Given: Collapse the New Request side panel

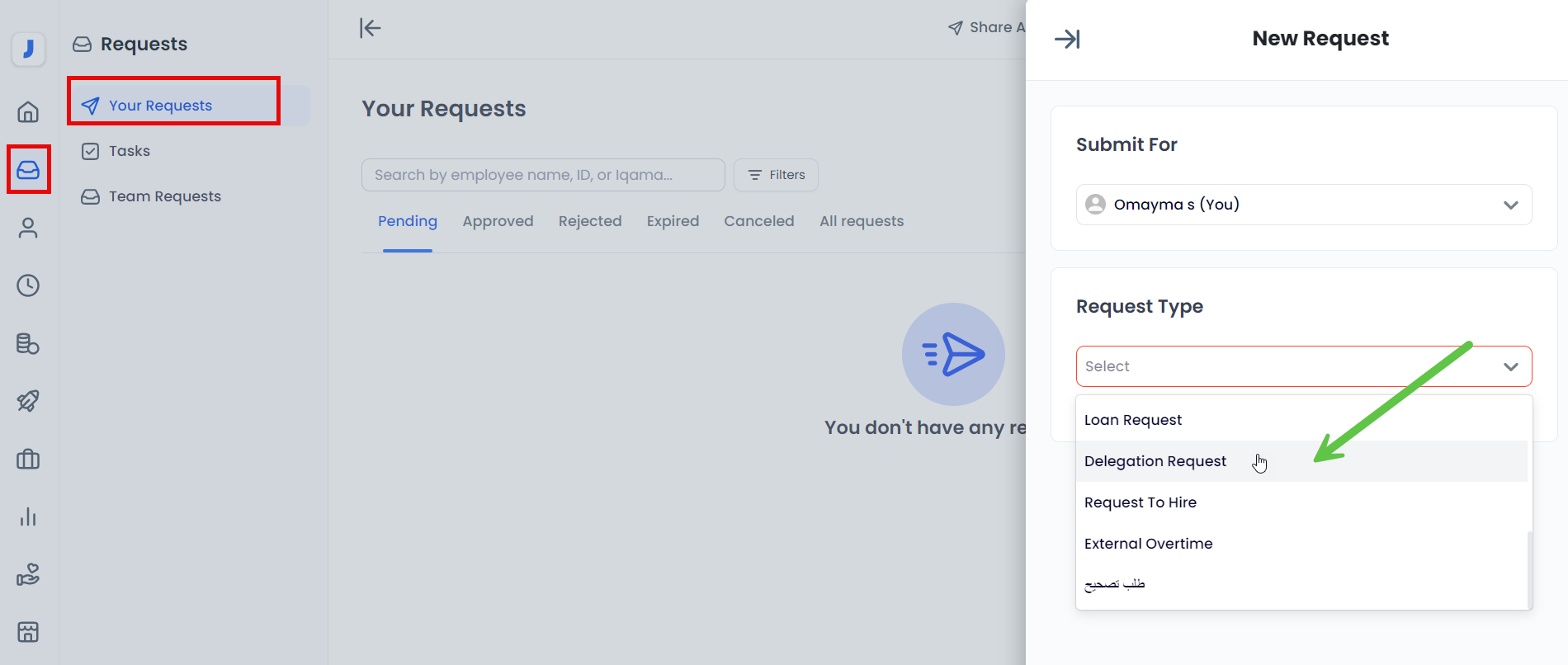Looking at the screenshot, I should [x=1067, y=39].
